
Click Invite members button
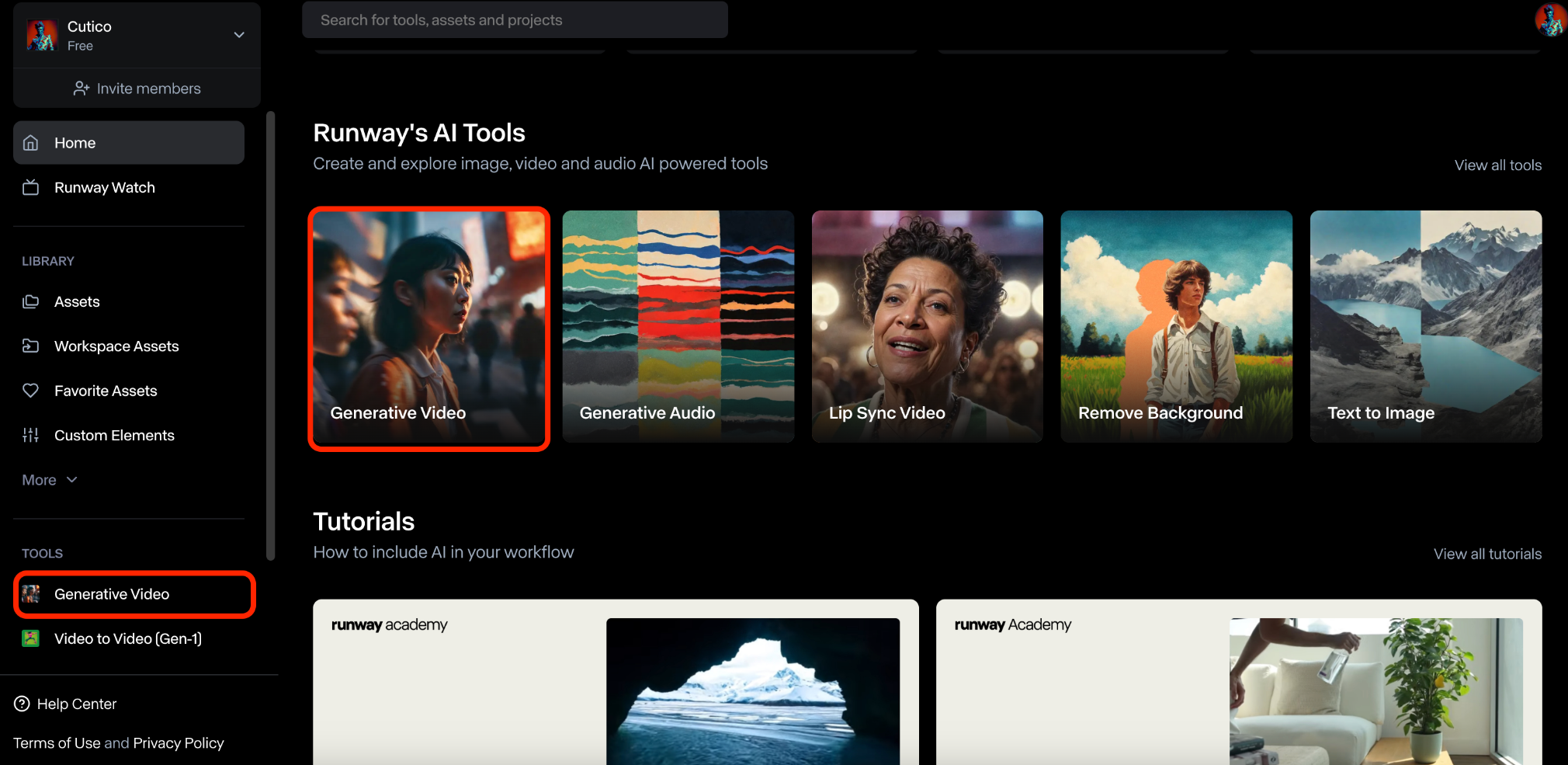[137, 89]
